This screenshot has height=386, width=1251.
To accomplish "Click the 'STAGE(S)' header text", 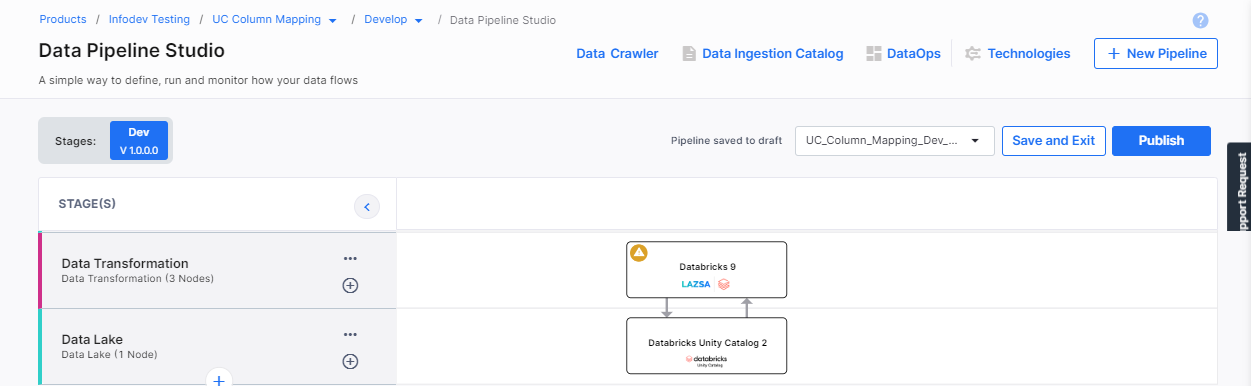I will (87, 204).
